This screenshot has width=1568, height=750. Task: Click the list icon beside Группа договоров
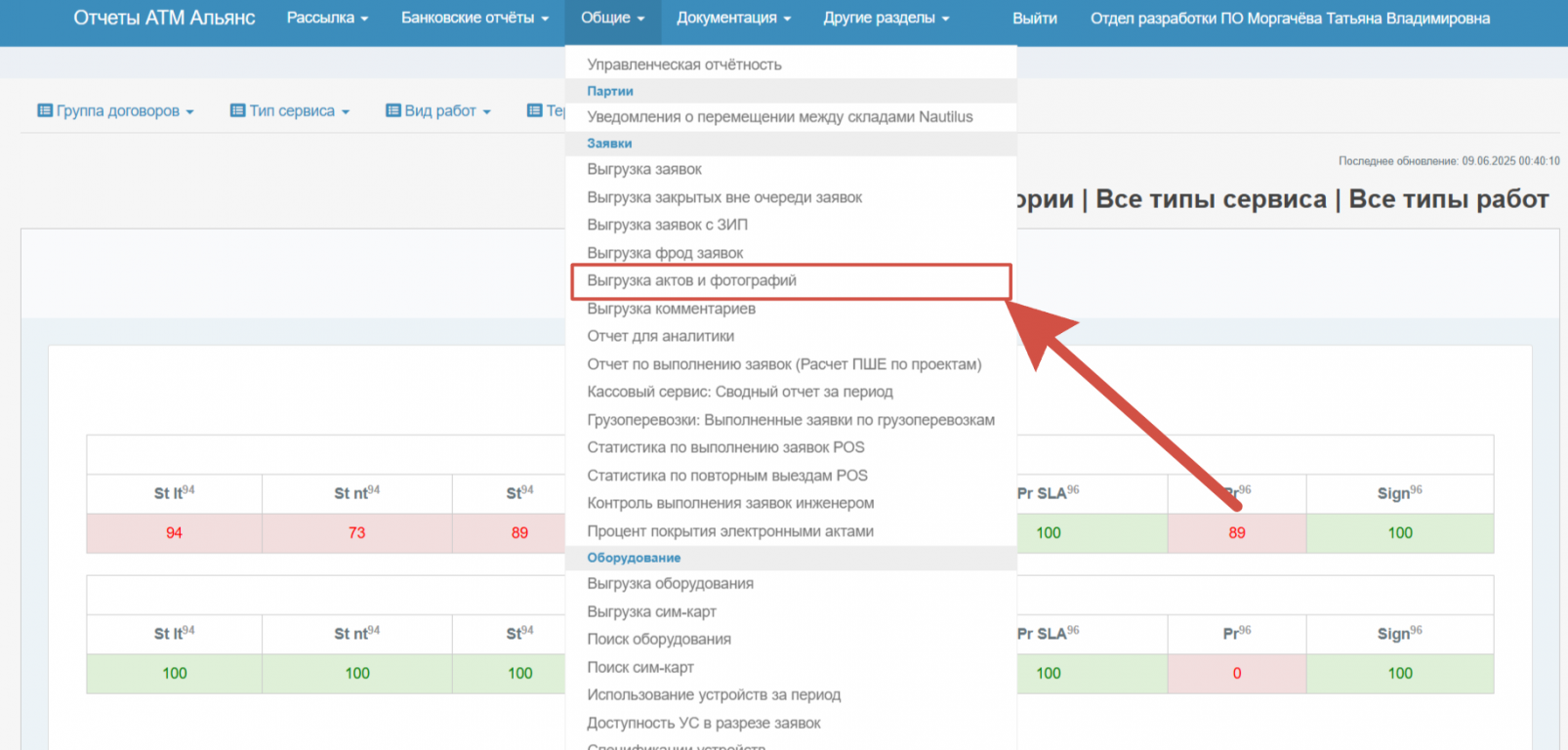(45, 110)
